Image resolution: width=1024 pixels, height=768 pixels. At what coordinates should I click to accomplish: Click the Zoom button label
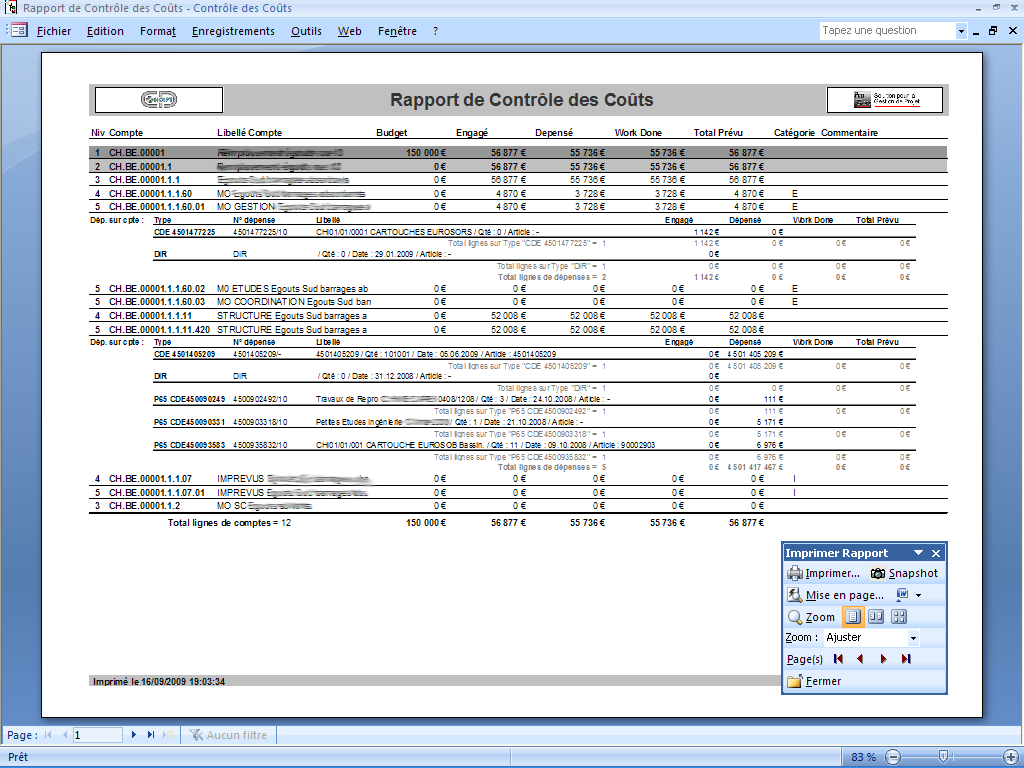coord(820,617)
